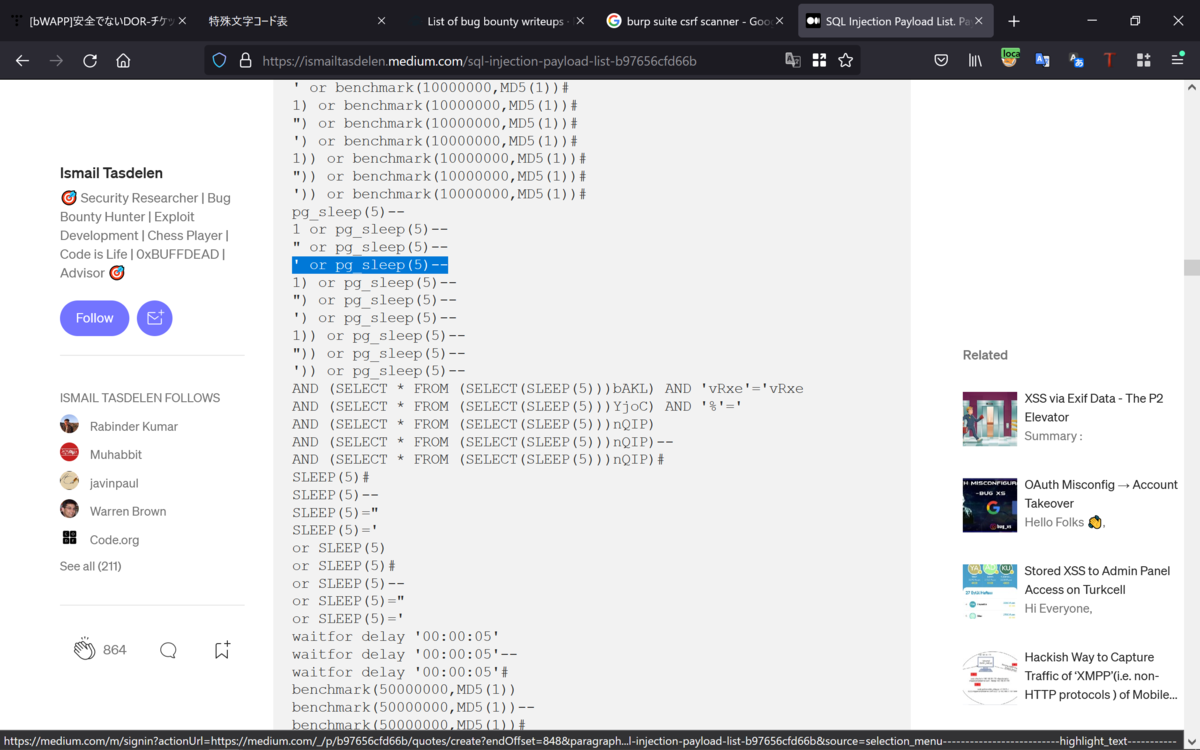Viewport: 1200px width, 750px height.
Task: Open the tracking protection shield icon
Action: coord(220,60)
